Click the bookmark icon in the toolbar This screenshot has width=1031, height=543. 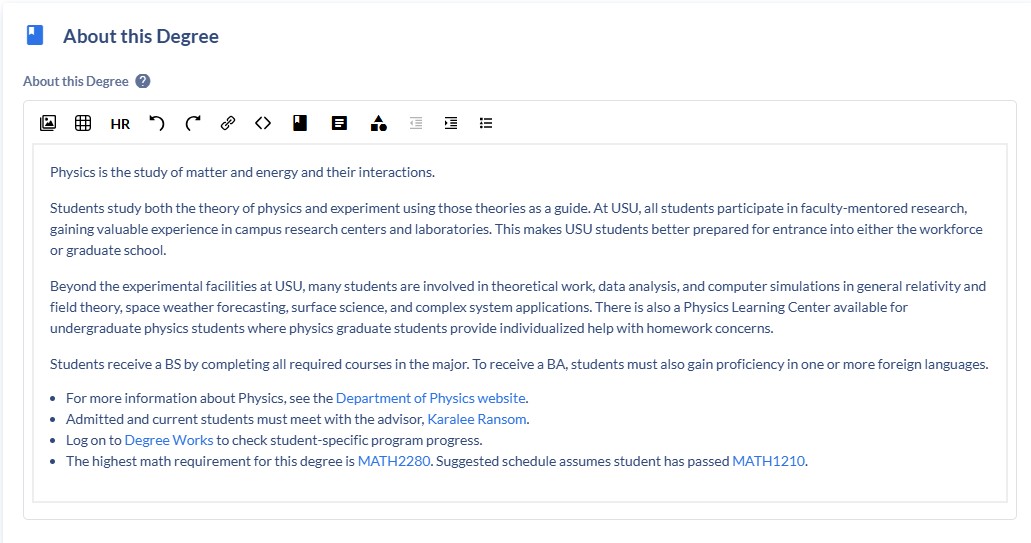coord(300,123)
